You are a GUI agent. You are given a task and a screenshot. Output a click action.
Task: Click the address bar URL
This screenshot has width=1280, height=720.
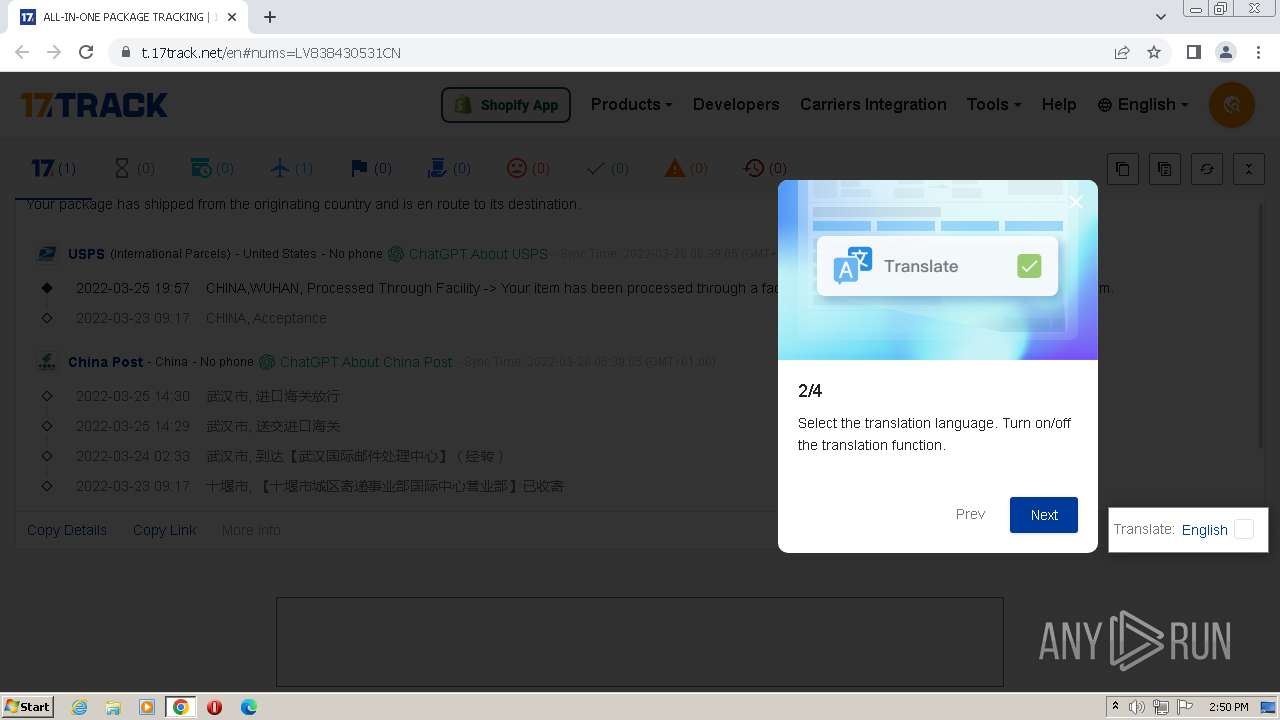271,53
